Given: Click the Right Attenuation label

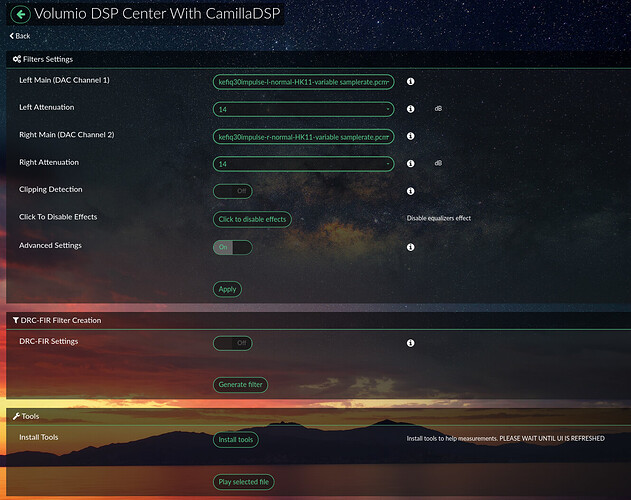Looking at the screenshot, I should pos(49,162).
